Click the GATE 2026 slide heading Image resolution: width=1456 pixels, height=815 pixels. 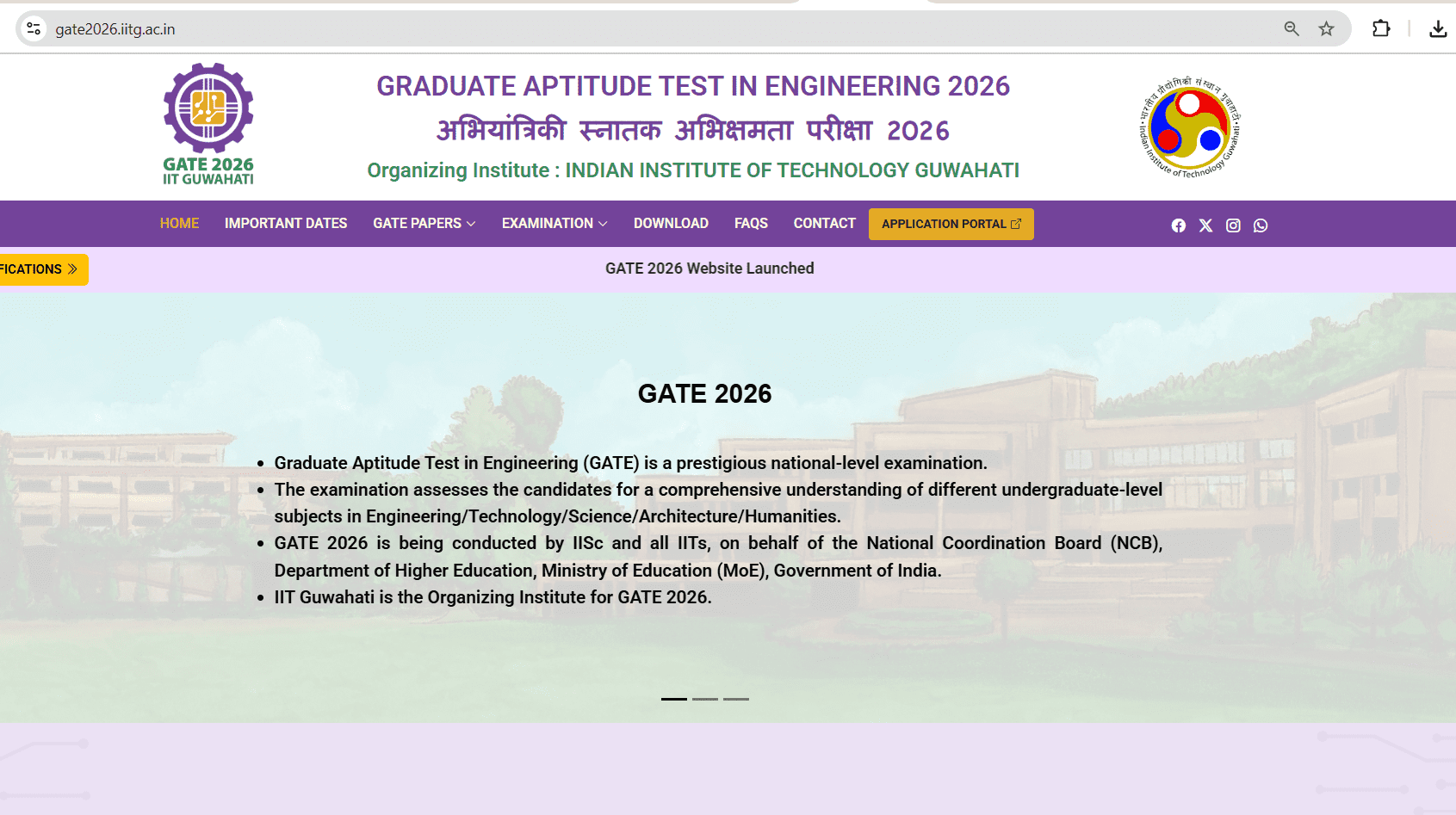coord(704,393)
